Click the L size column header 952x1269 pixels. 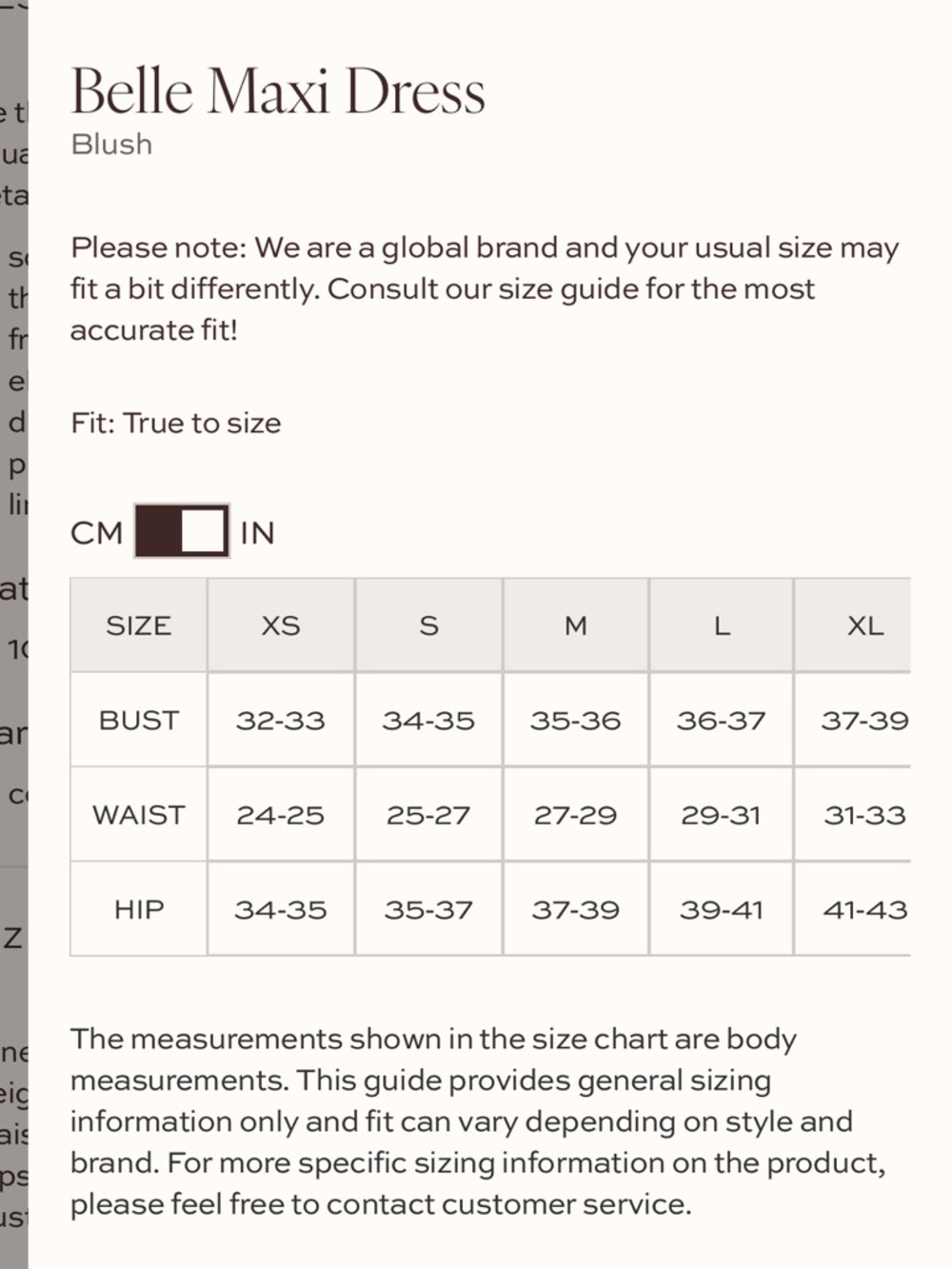[722, 625]
